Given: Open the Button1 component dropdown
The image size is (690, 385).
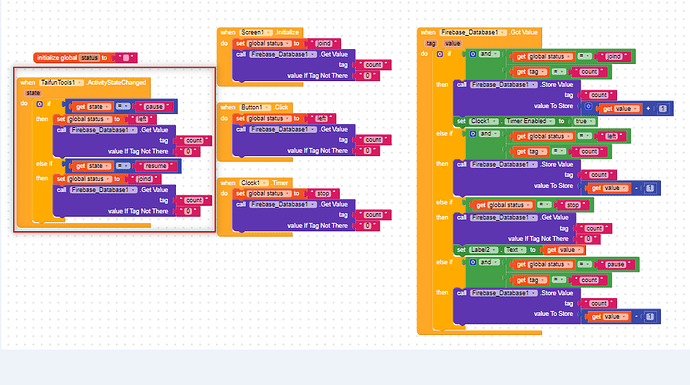Looking at the screenshot, I should coord(255,107).
